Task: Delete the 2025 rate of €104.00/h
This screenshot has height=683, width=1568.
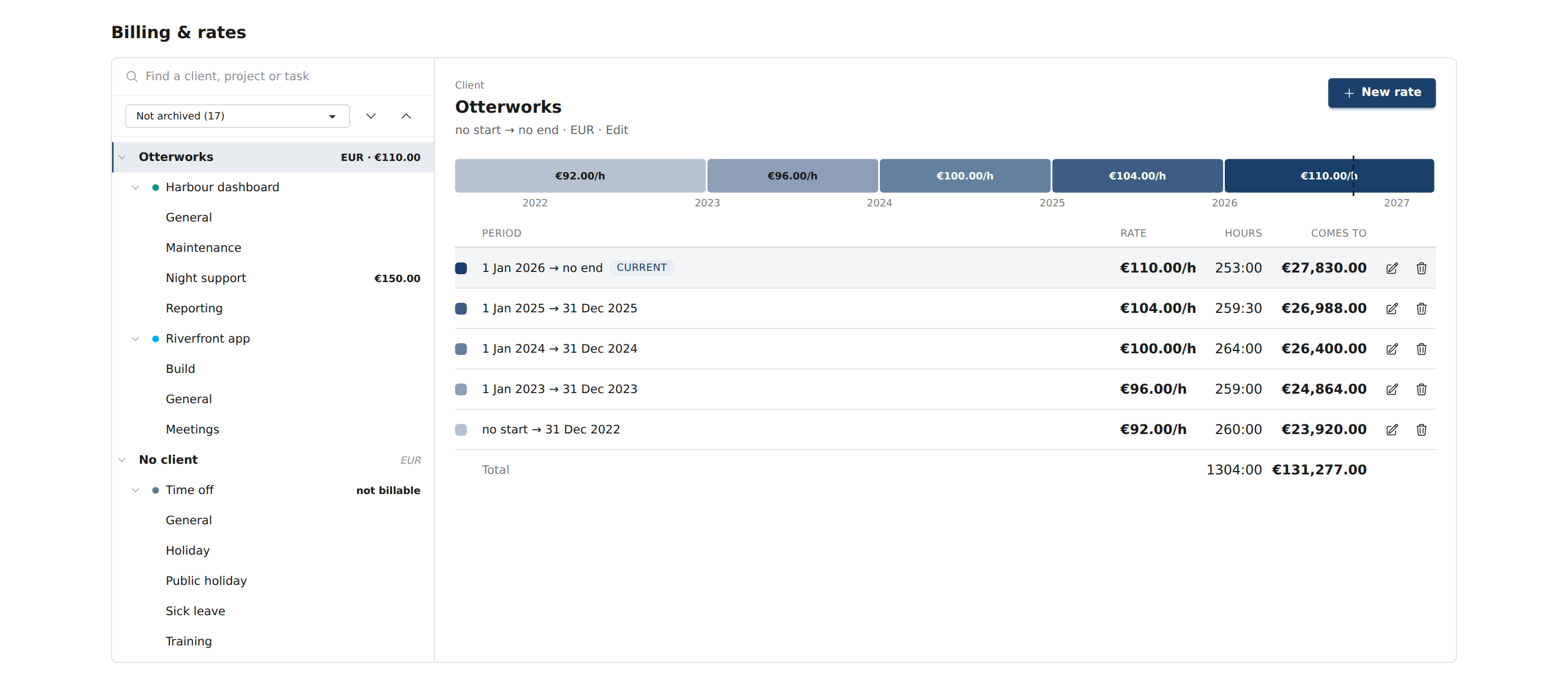Action: point(1421,308)
